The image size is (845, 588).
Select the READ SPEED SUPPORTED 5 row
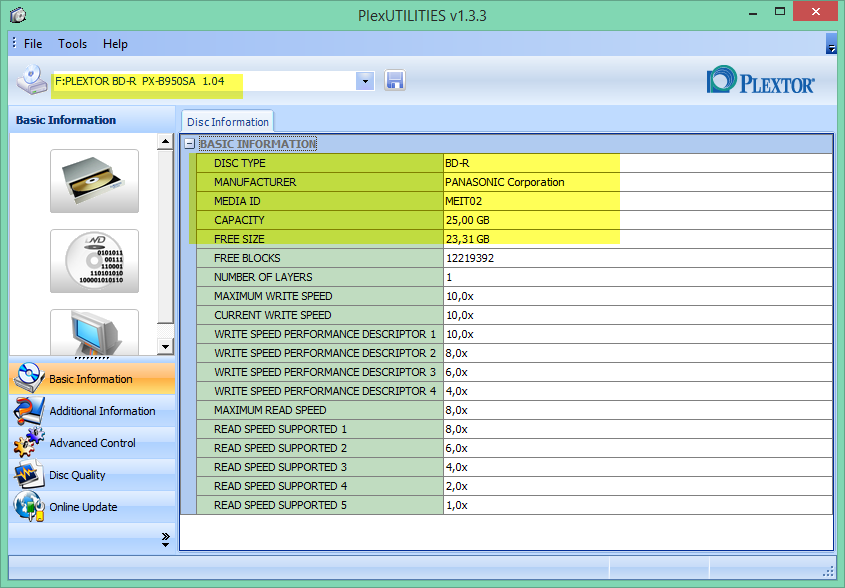515,505
